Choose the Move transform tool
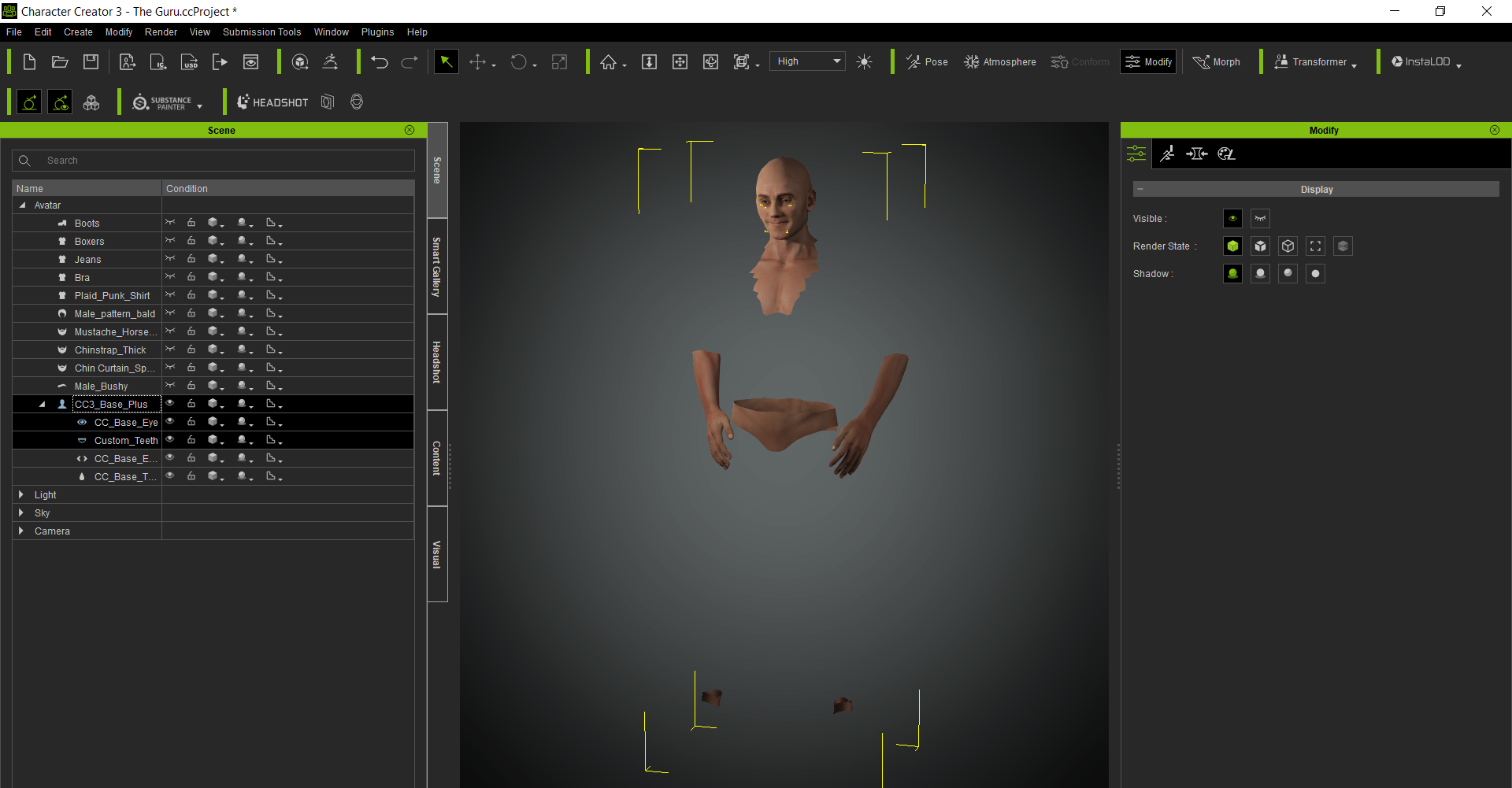 click(x=478, y=62)
